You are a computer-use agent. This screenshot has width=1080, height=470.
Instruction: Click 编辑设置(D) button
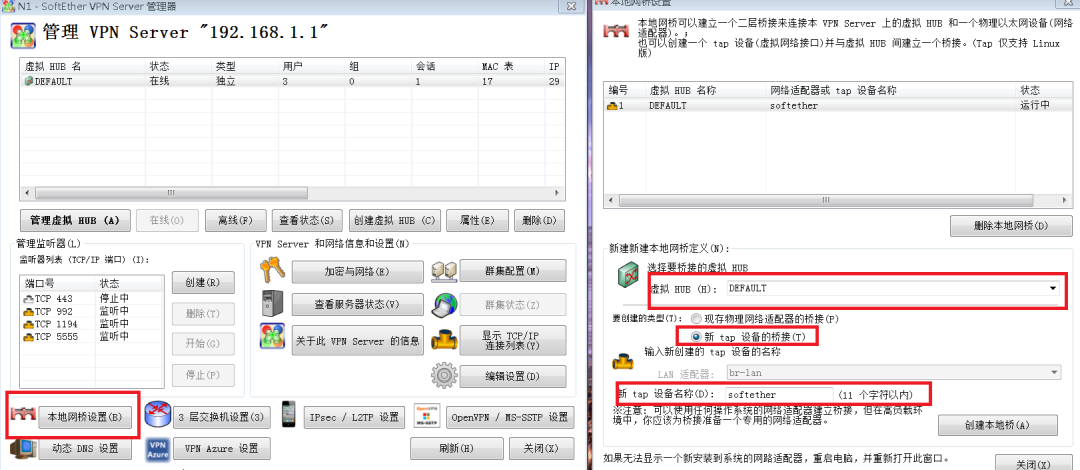click(x=513, y=376)
